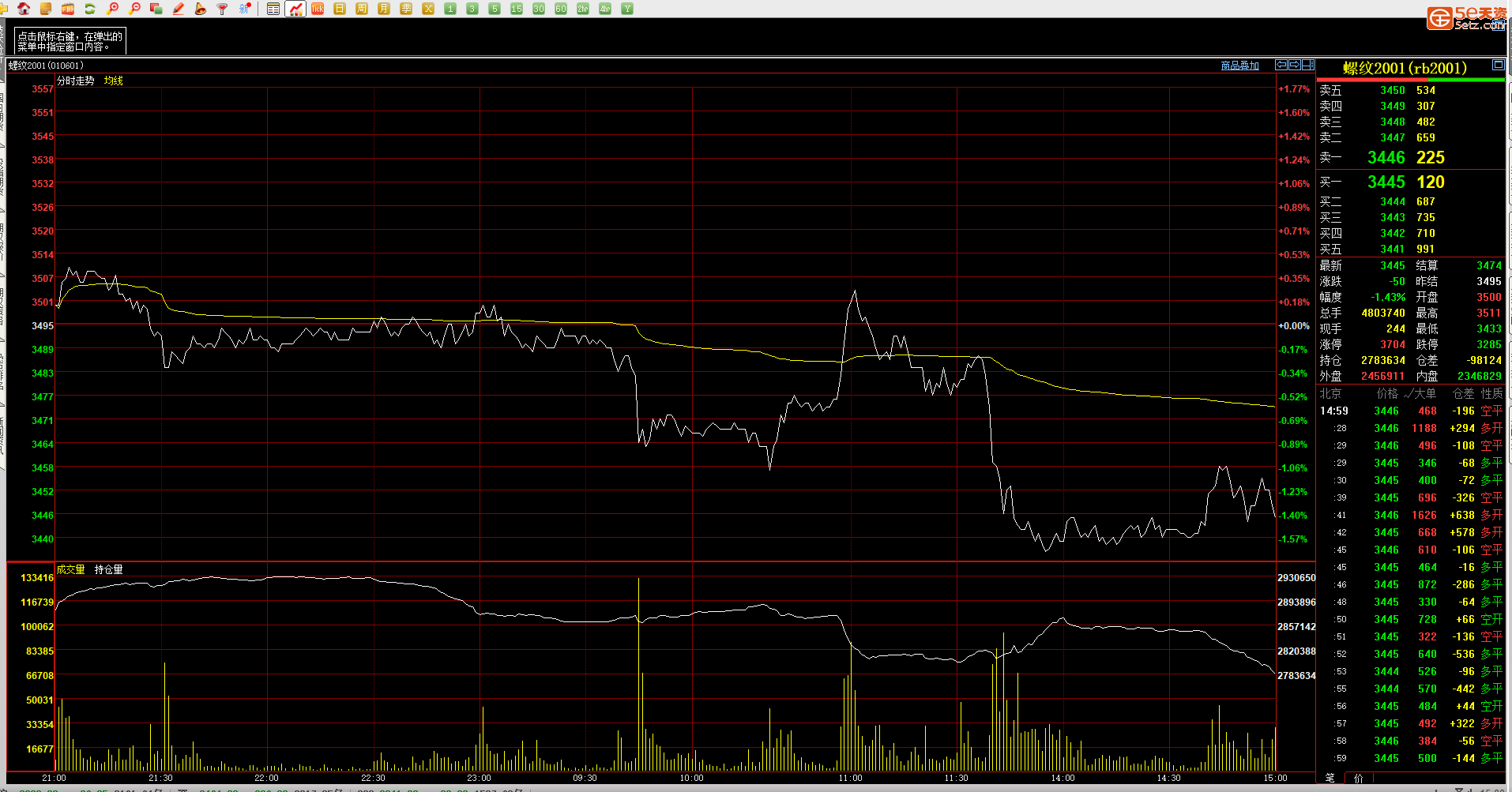Click the filter funnel icon
Image resolution: width=1512 pixels, height=792 pixels.
click(x=223, y=9)
